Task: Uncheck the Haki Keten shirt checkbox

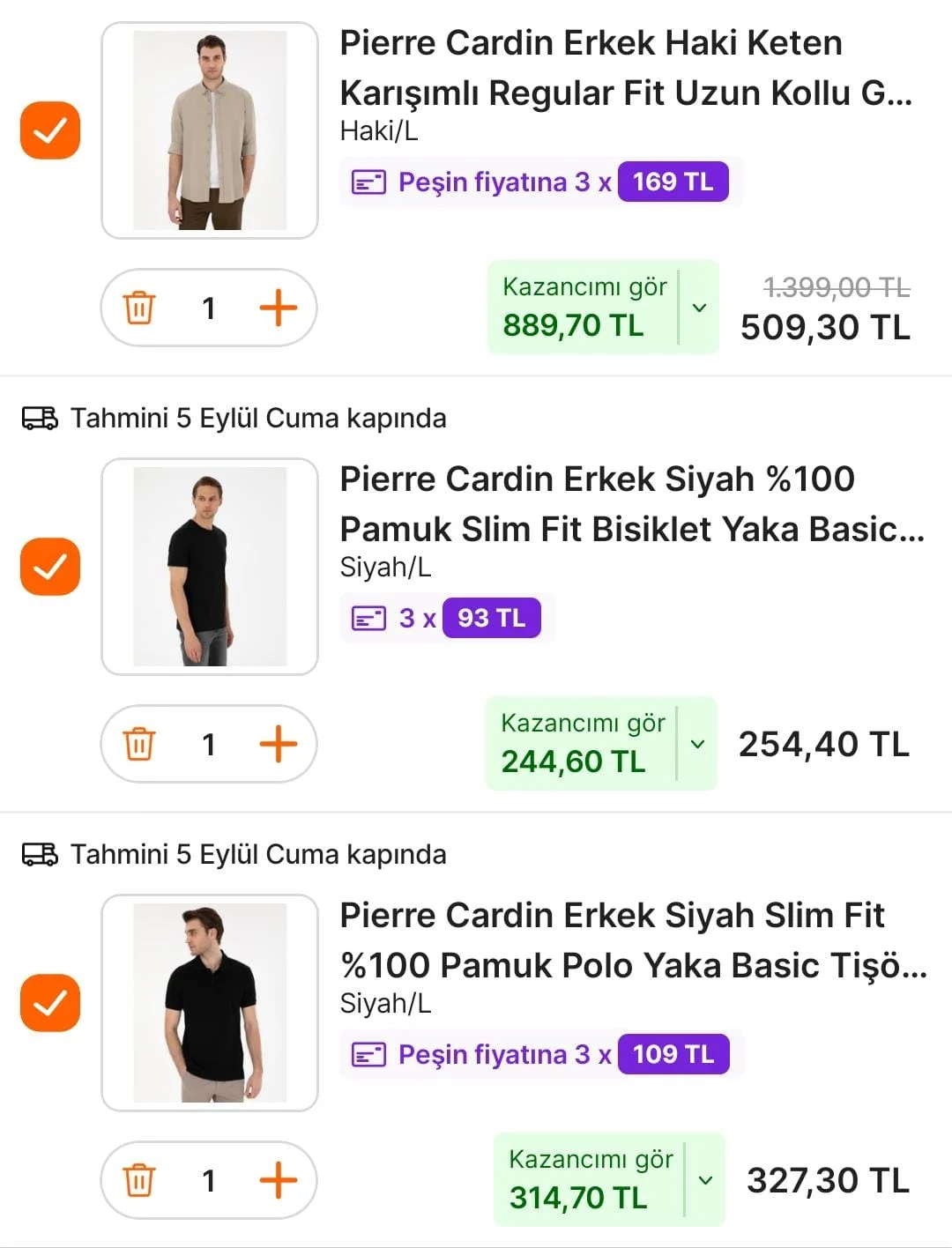Action: point(50,130)
